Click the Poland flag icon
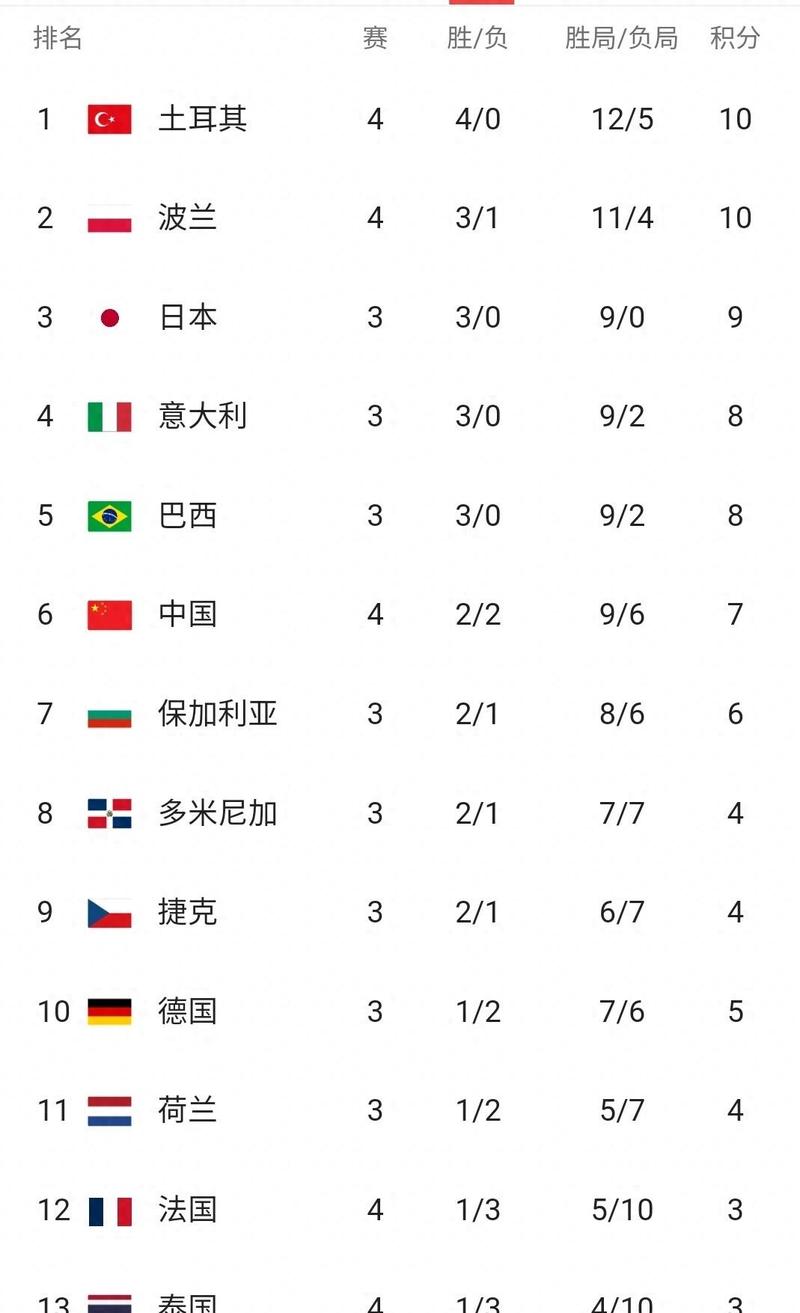Image resolution: width=800 pixels, height=1313 pixels. [109, 219]
